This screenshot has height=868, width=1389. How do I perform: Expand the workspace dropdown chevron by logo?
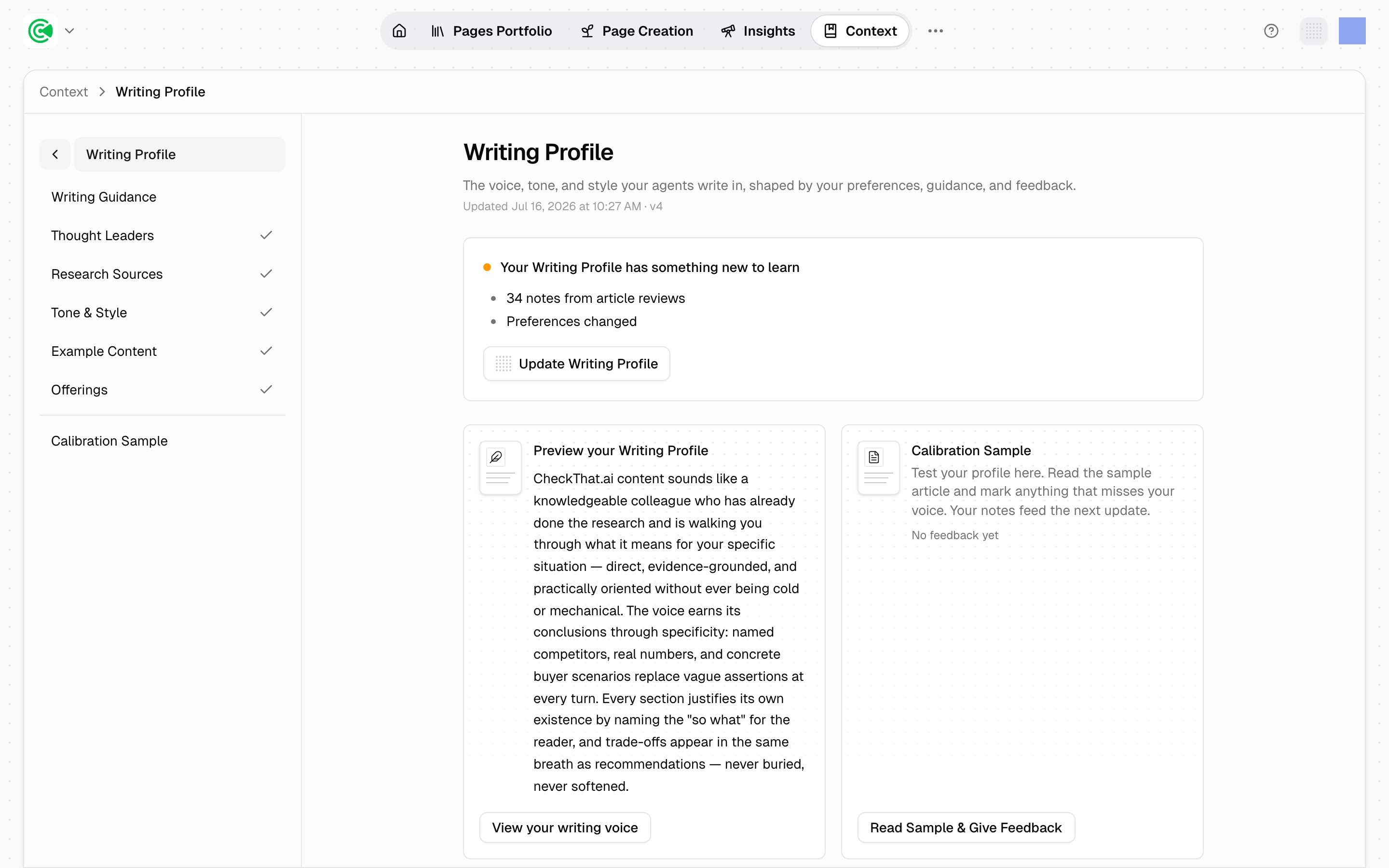pos(69,31)
